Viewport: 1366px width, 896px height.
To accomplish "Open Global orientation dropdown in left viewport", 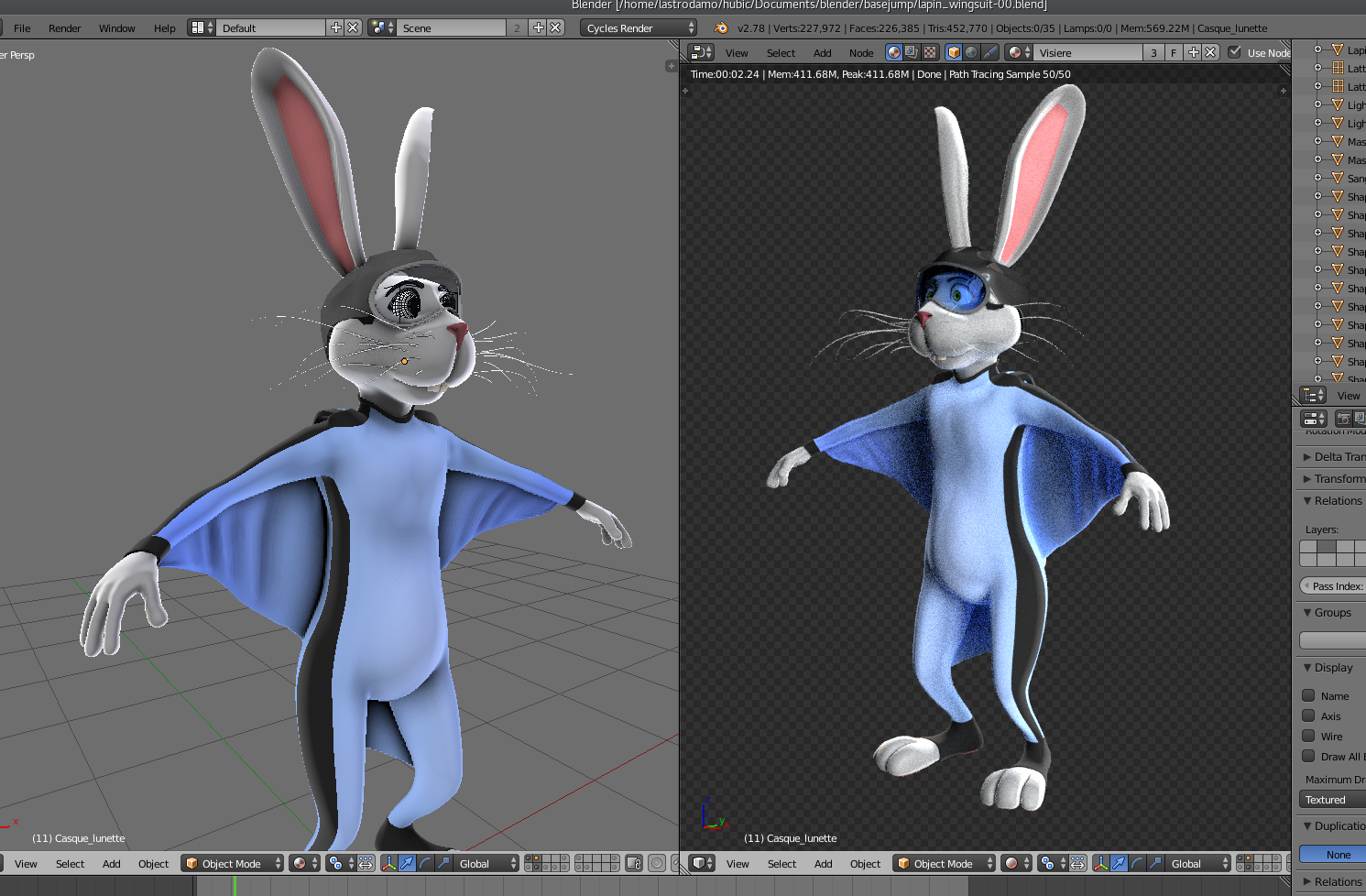I will (x=486, y=863).
